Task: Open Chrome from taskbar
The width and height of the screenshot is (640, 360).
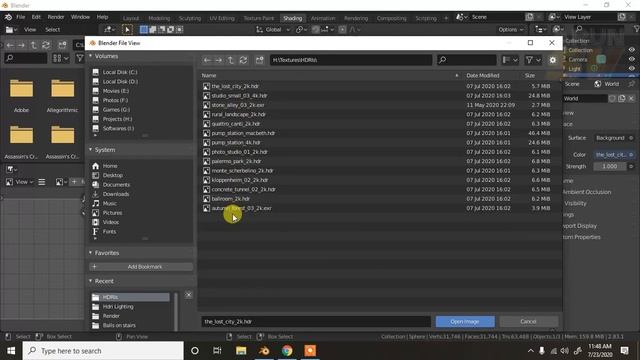Action: (x=287, y=351)
